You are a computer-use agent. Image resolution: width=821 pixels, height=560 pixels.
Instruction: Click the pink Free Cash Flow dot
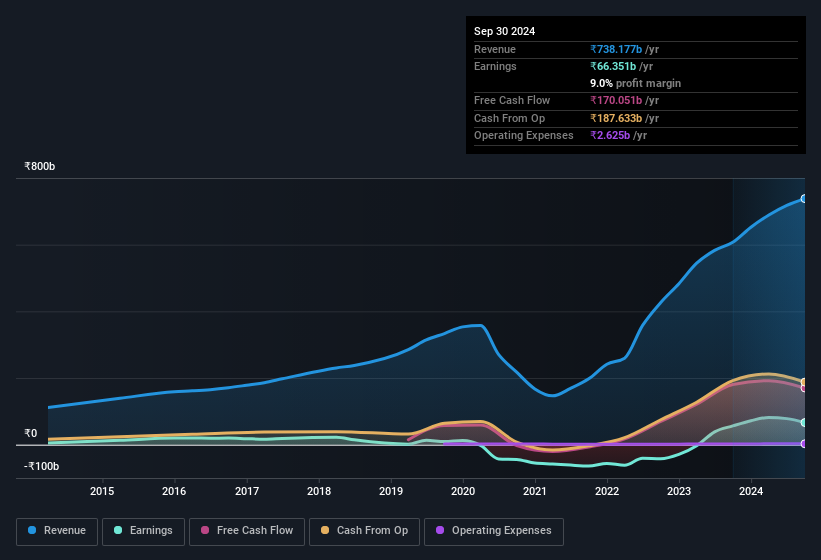[x=206, y=530]
